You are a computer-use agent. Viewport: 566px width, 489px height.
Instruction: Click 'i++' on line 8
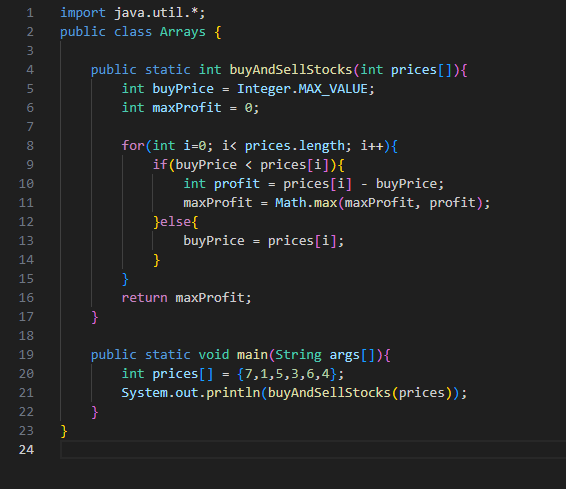coord(372,146)
